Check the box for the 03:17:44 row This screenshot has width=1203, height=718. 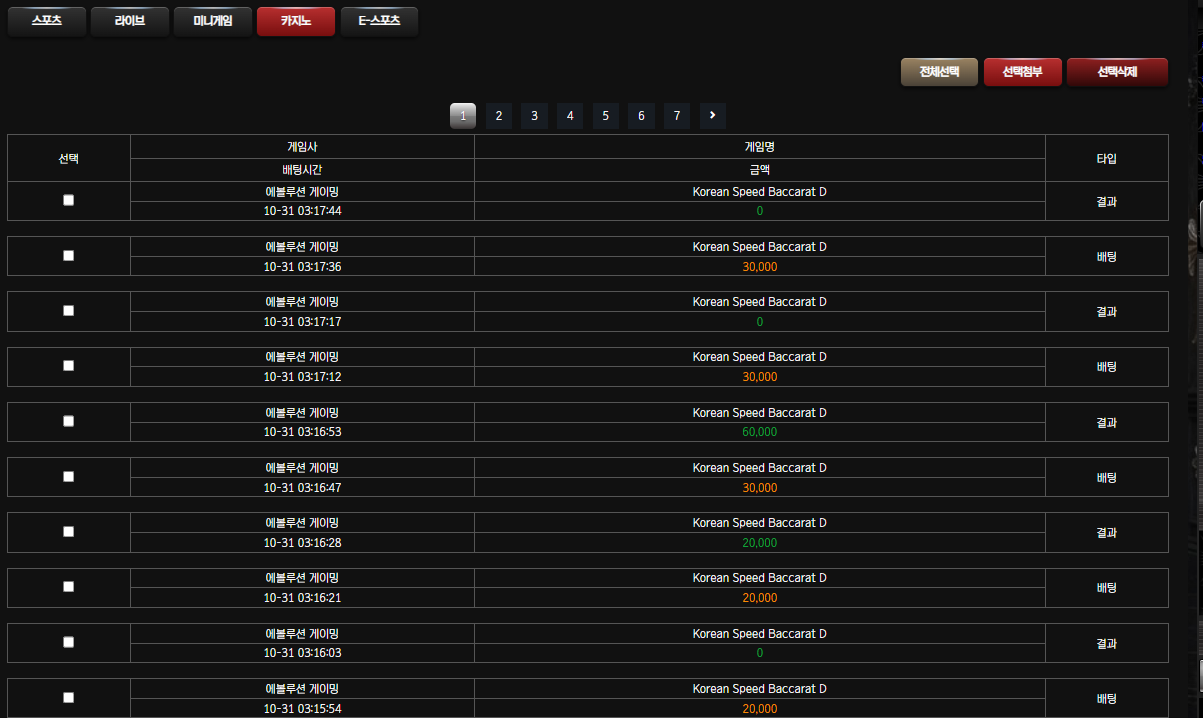coord(68,200)
